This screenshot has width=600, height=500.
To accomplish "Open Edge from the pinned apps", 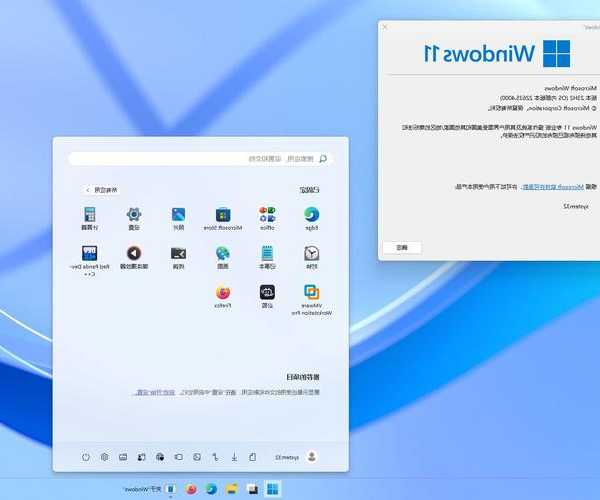I will click(311, 218).
